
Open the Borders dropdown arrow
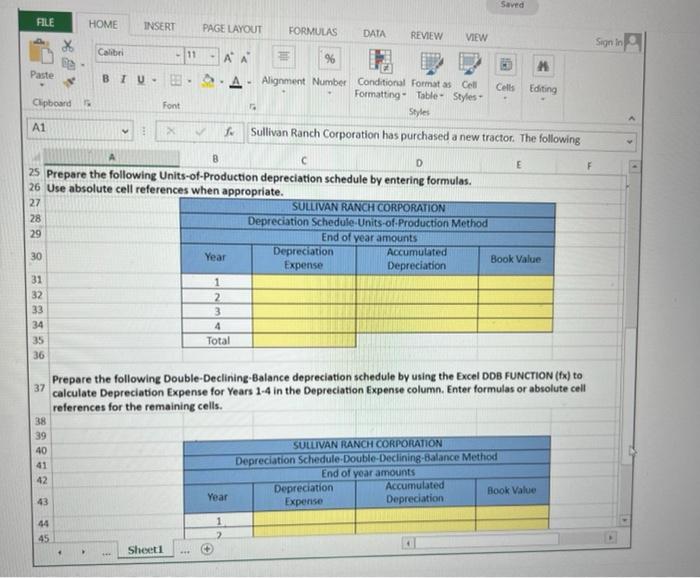189,81
